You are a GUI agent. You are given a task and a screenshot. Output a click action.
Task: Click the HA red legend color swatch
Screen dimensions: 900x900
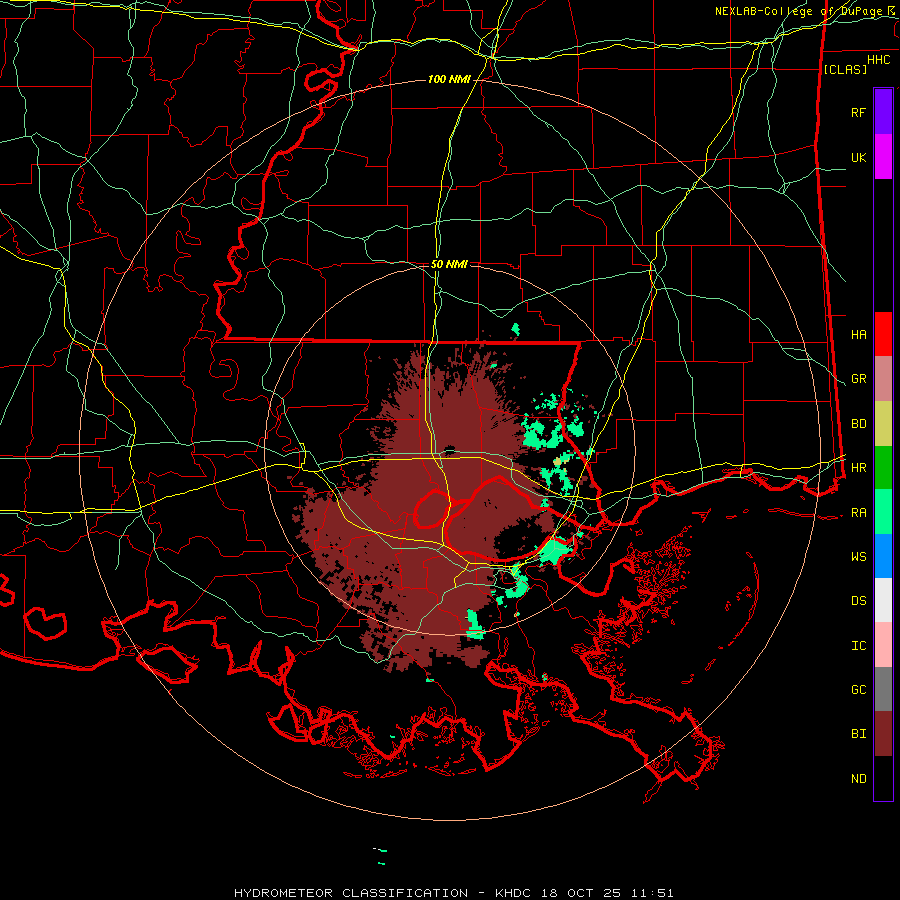883,334
